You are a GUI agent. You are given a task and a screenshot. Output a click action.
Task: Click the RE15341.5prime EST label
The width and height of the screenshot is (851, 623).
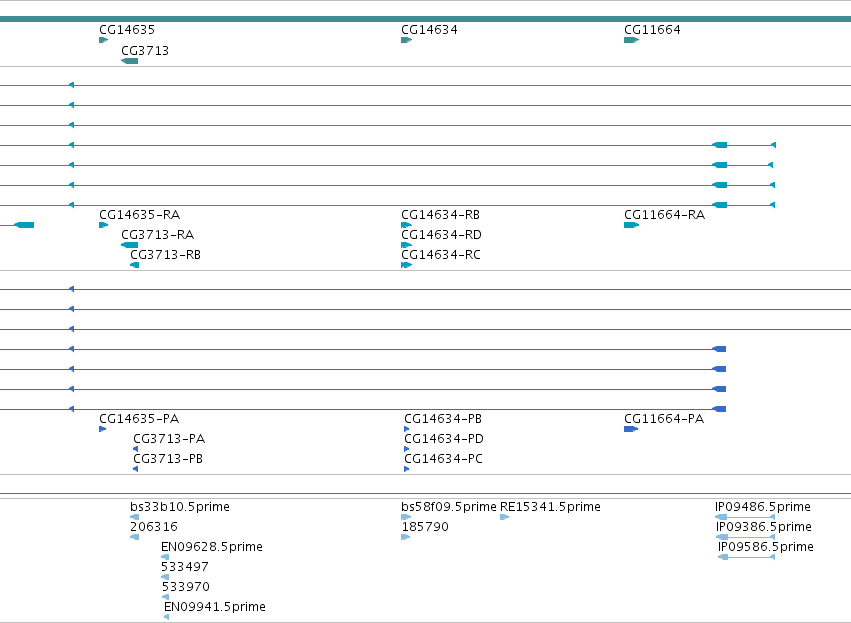tap(550, 507)
